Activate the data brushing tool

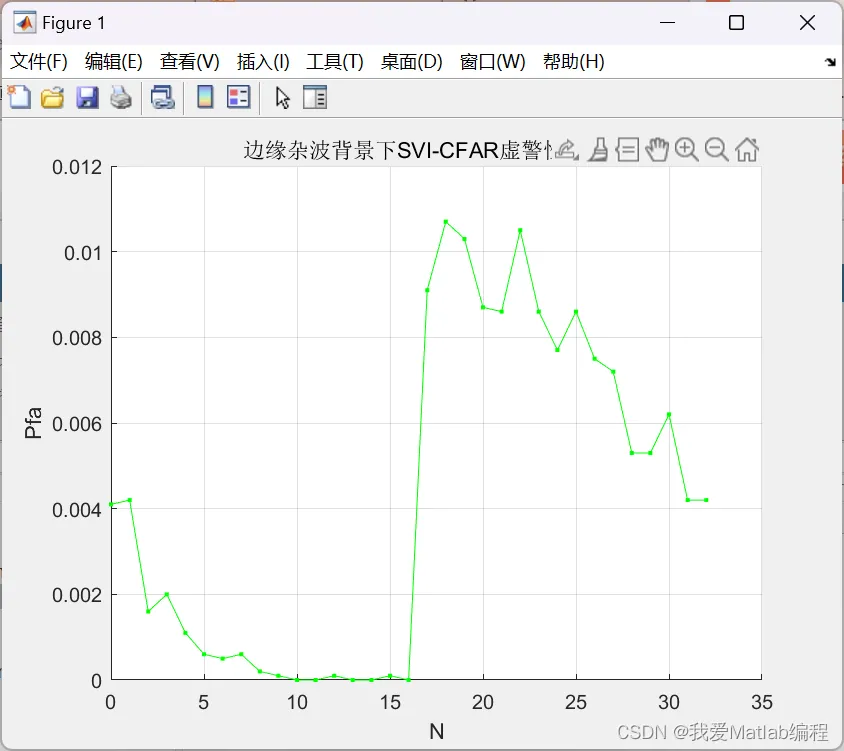598,149
